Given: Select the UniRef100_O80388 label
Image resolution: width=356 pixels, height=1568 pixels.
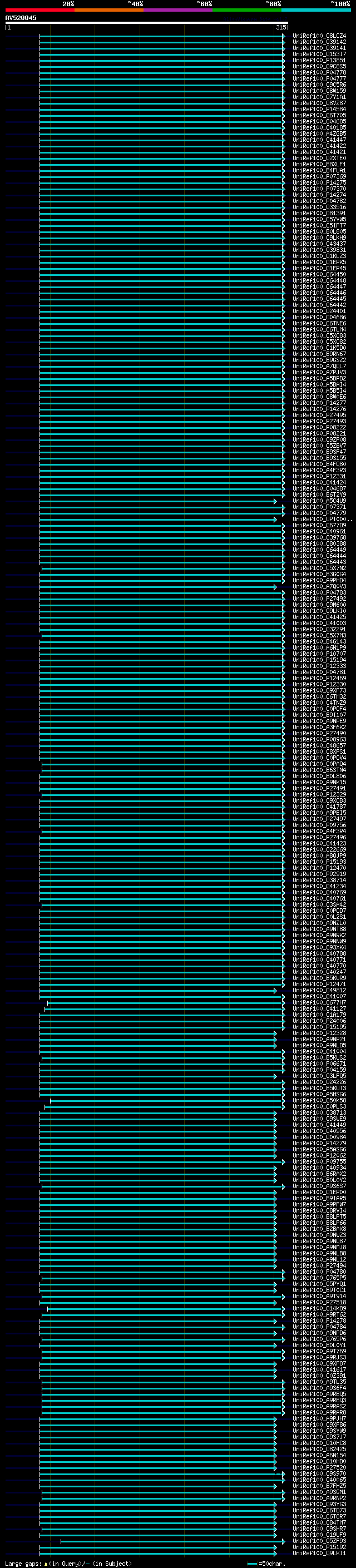Looking at the screenshot, I should click(319, 543).
